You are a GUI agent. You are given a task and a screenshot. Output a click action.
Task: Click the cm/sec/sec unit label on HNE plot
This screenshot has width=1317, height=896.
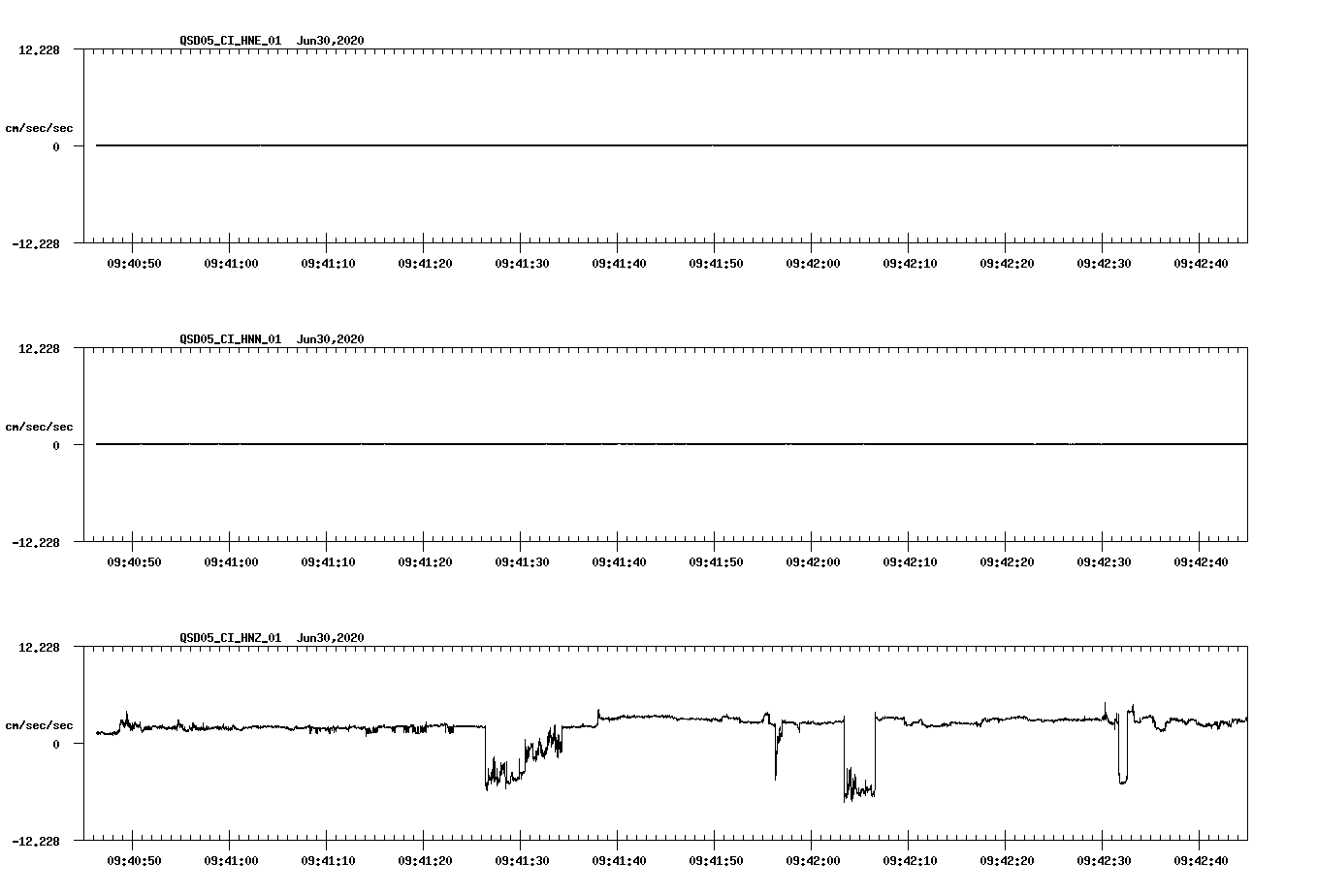39,128
